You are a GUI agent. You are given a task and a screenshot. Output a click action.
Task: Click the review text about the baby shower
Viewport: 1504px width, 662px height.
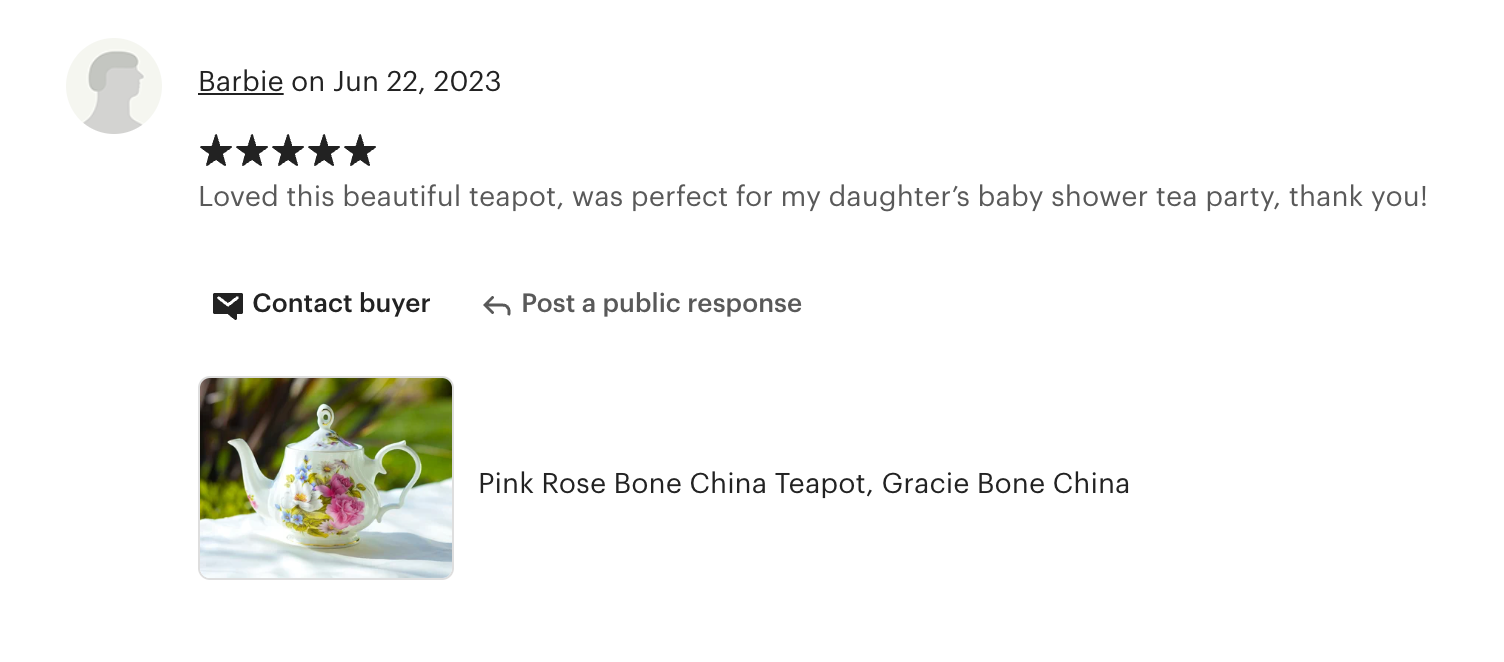coord(812,196)
